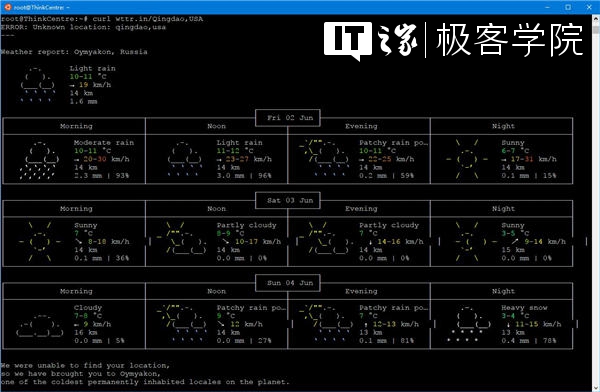Click the scrollbar down arrow at bottom
The image size is (600, 392).
coord(596,388)
